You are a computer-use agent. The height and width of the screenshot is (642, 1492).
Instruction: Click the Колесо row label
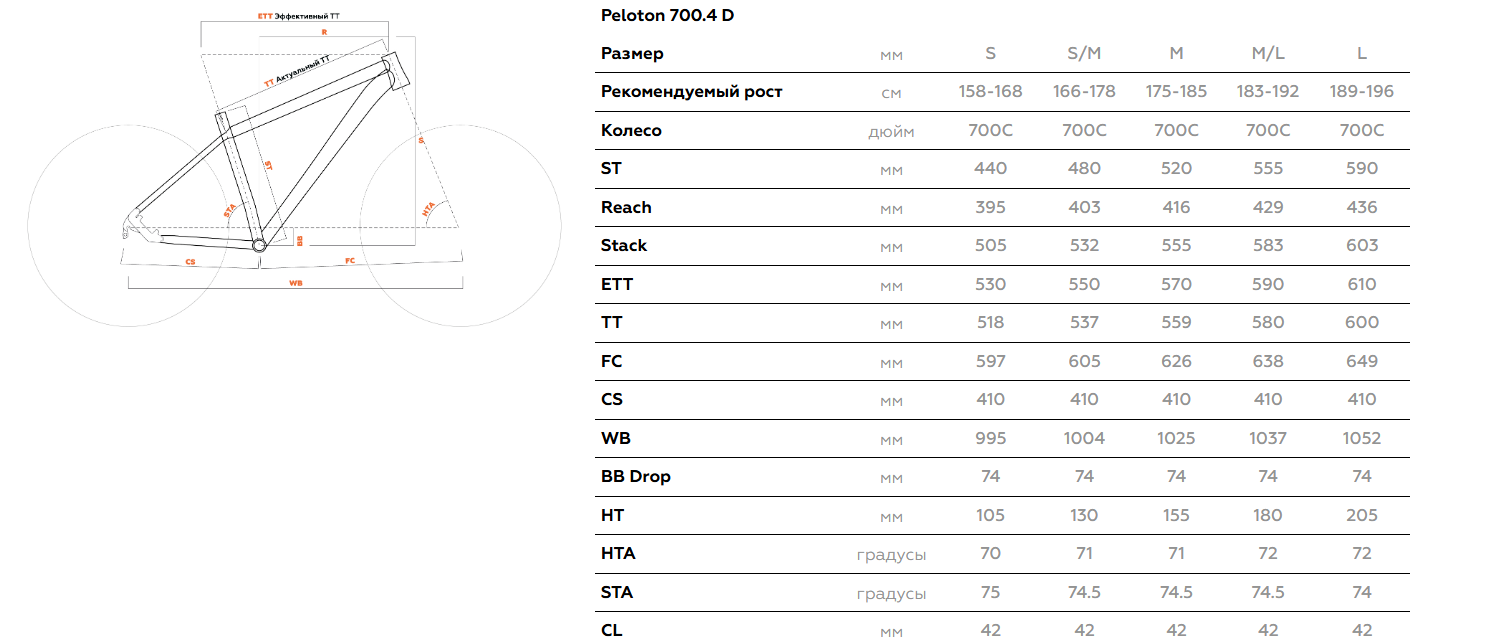[631, 131]
